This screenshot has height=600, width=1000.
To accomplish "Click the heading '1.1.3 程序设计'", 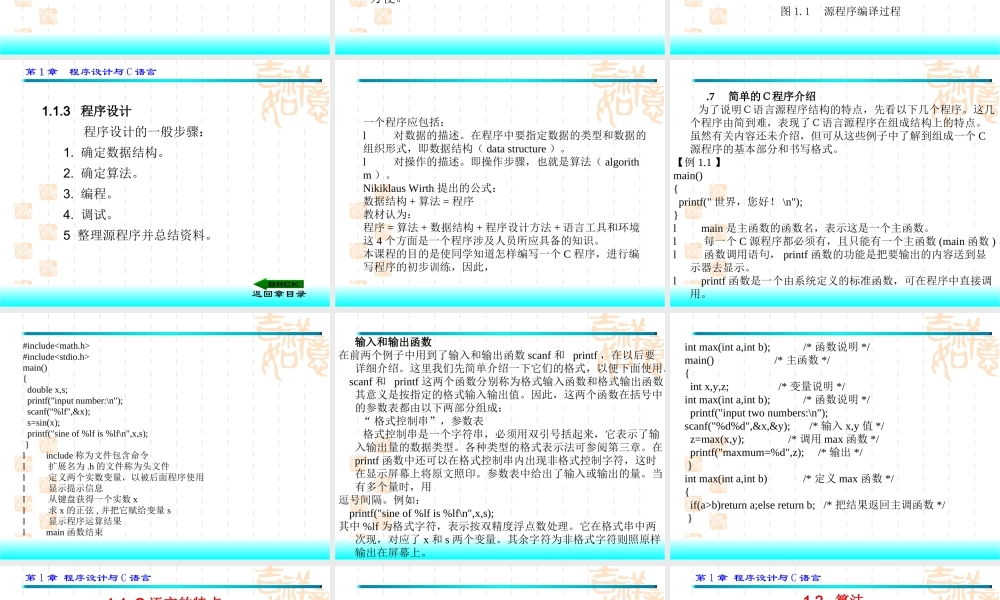I will (x=87, y=111).
